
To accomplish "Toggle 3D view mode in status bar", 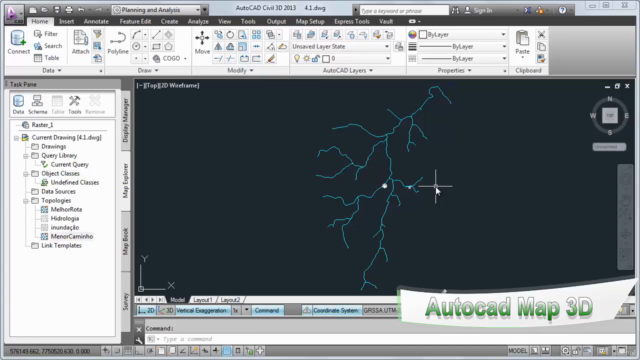I will [x=166, y=311].
